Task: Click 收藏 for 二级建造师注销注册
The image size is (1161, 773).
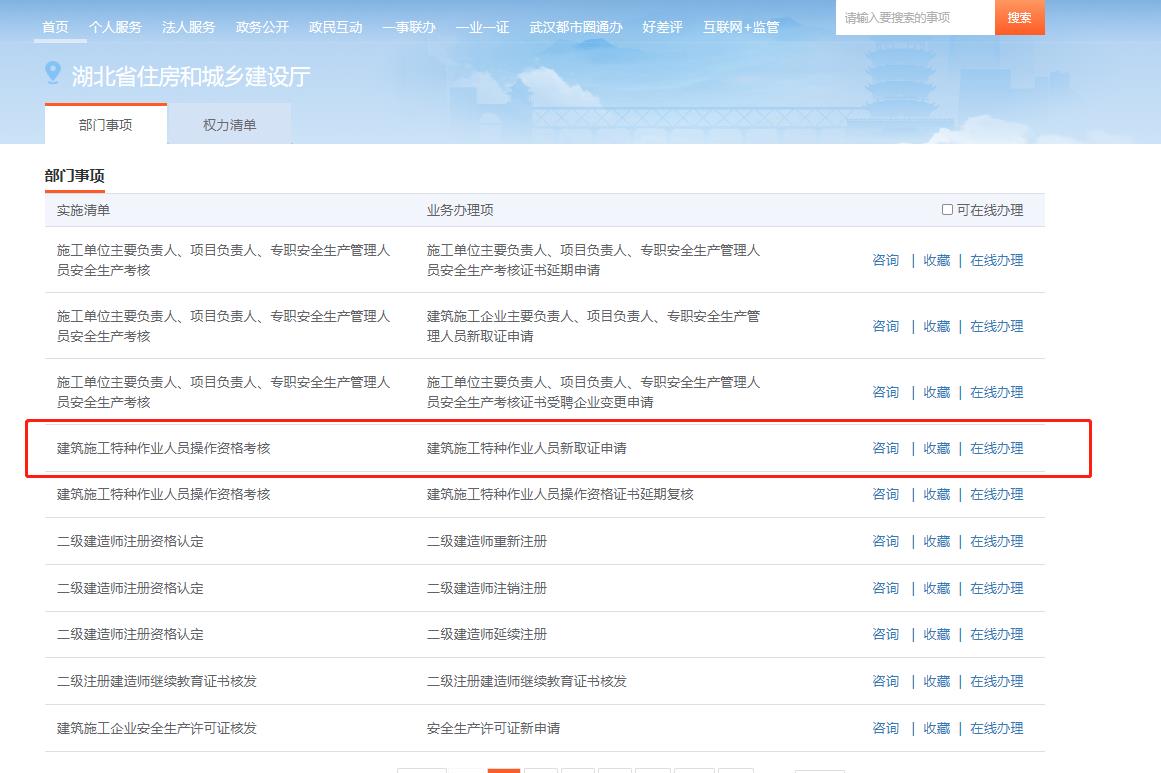Action: point(937,589)
